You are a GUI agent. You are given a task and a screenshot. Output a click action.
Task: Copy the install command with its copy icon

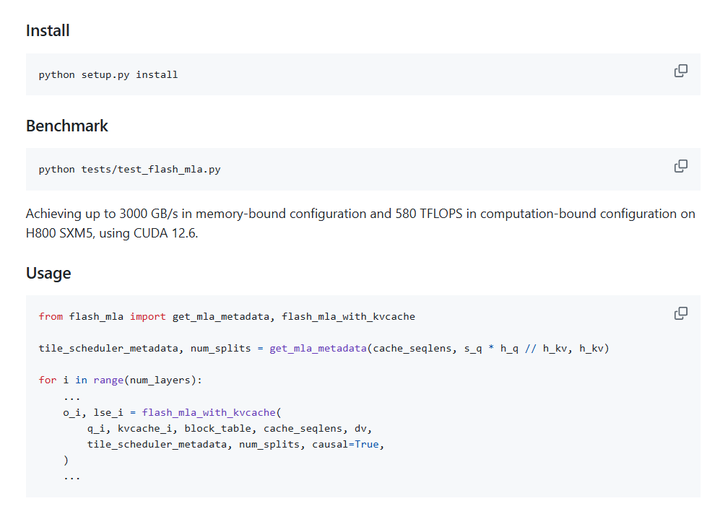tap(681, 71)
